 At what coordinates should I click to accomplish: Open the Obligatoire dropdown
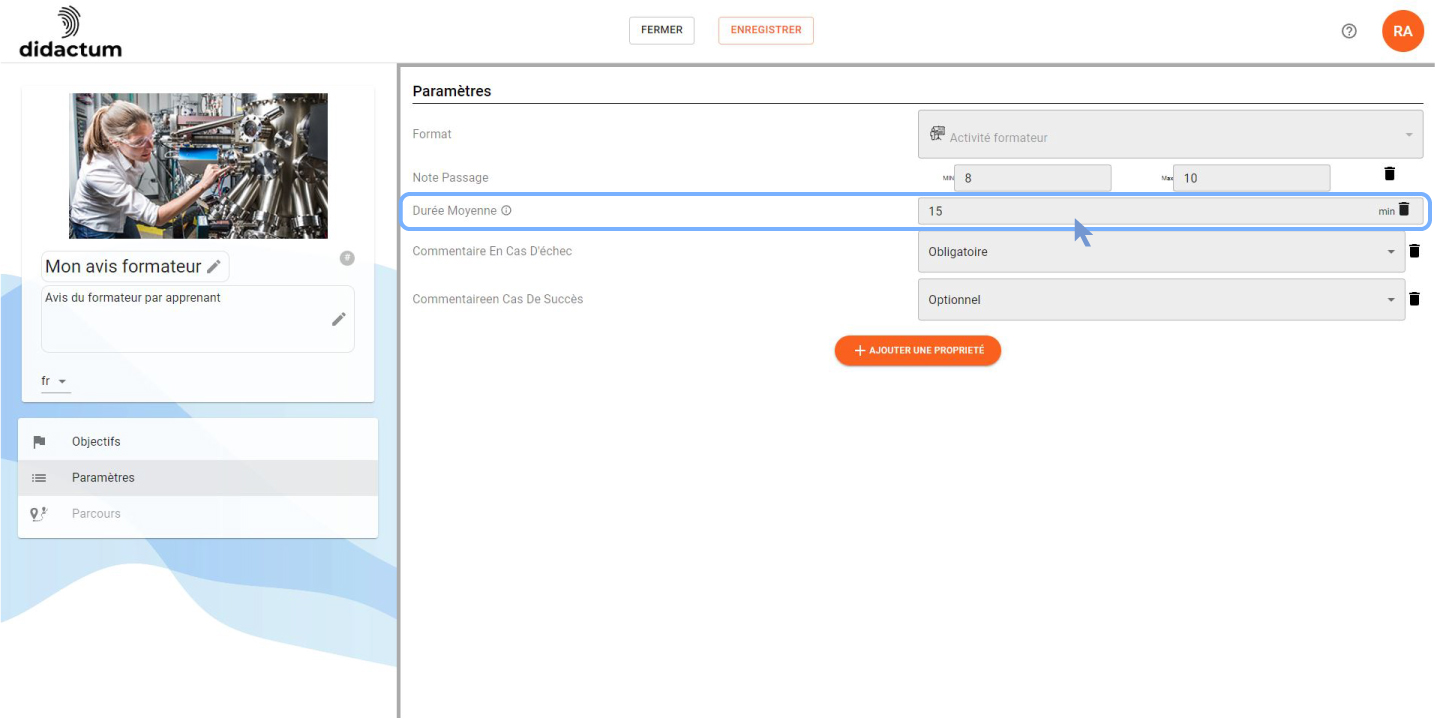pos(1161,251)
